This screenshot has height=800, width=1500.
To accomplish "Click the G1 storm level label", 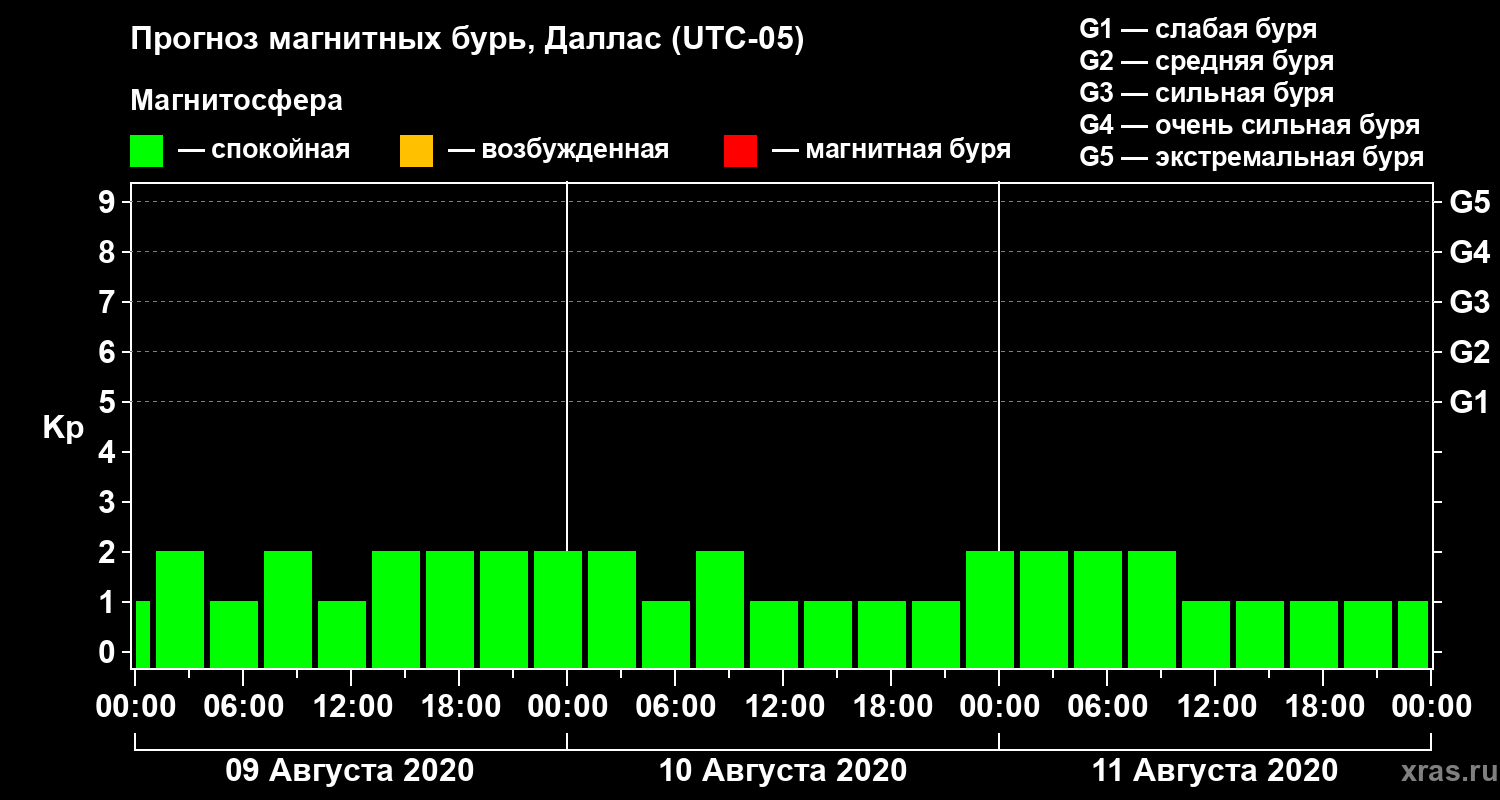I will pos(1469,402).
